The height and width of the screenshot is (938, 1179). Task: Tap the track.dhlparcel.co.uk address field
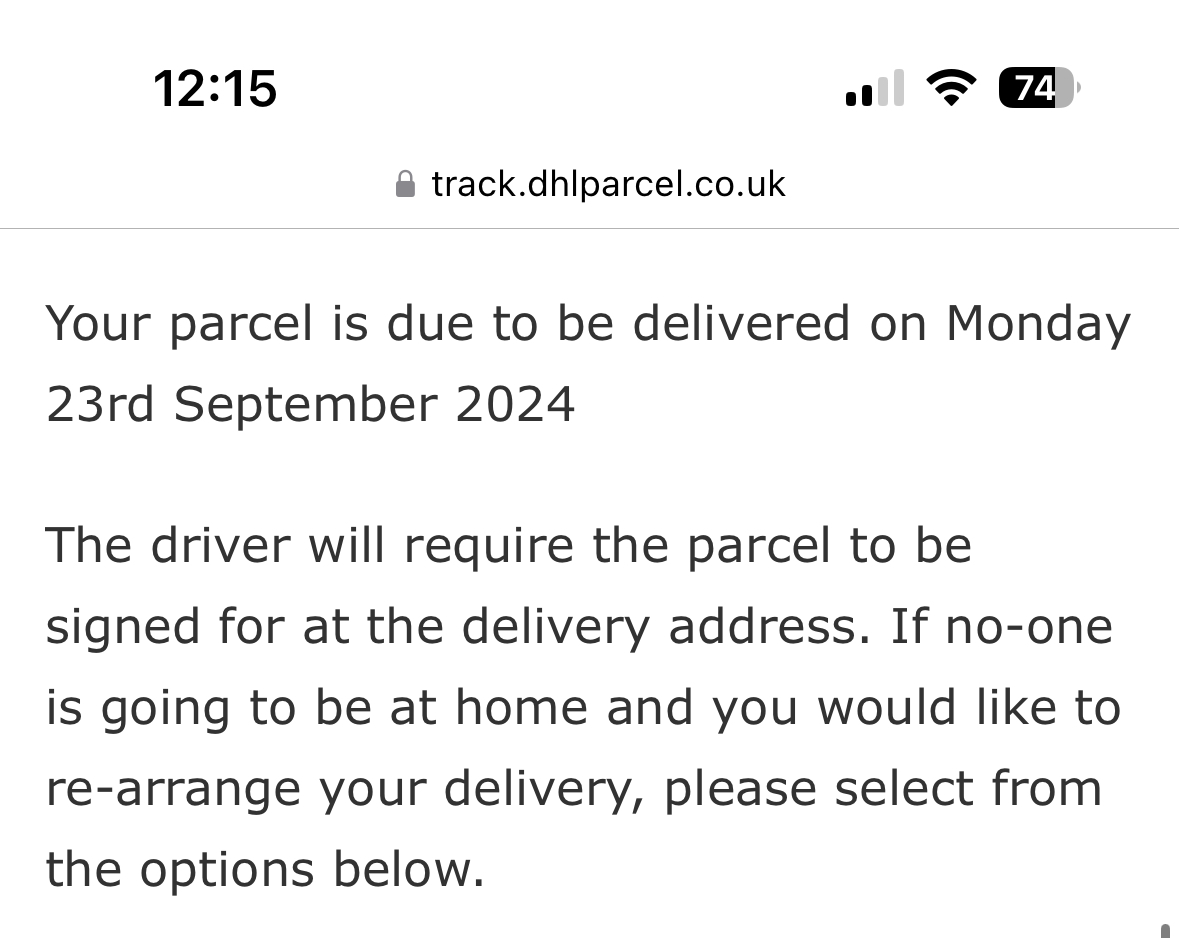[x=608, y=184]
